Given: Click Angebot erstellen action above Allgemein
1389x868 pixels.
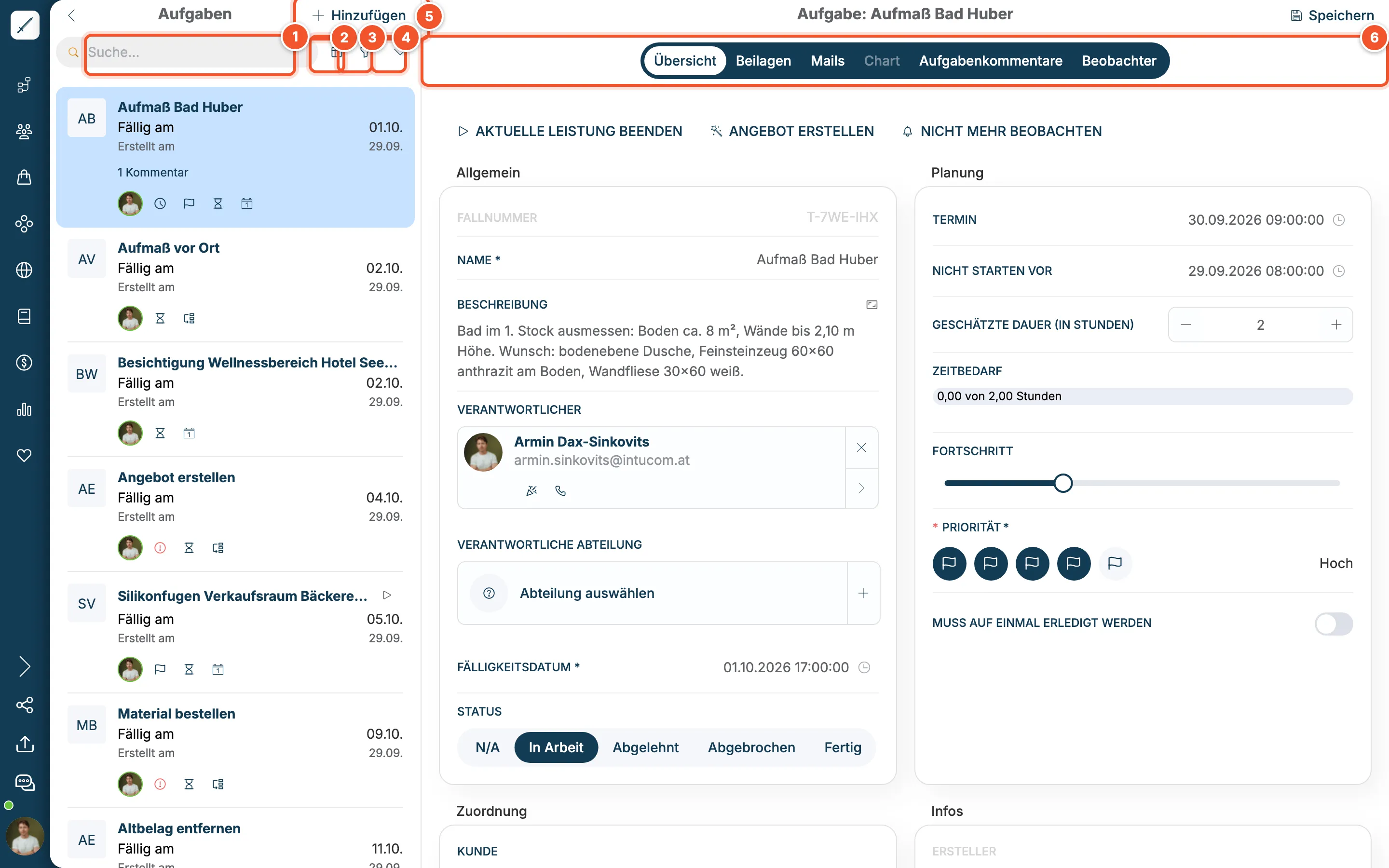Looking at the screenshot, I should click(792, 132).
